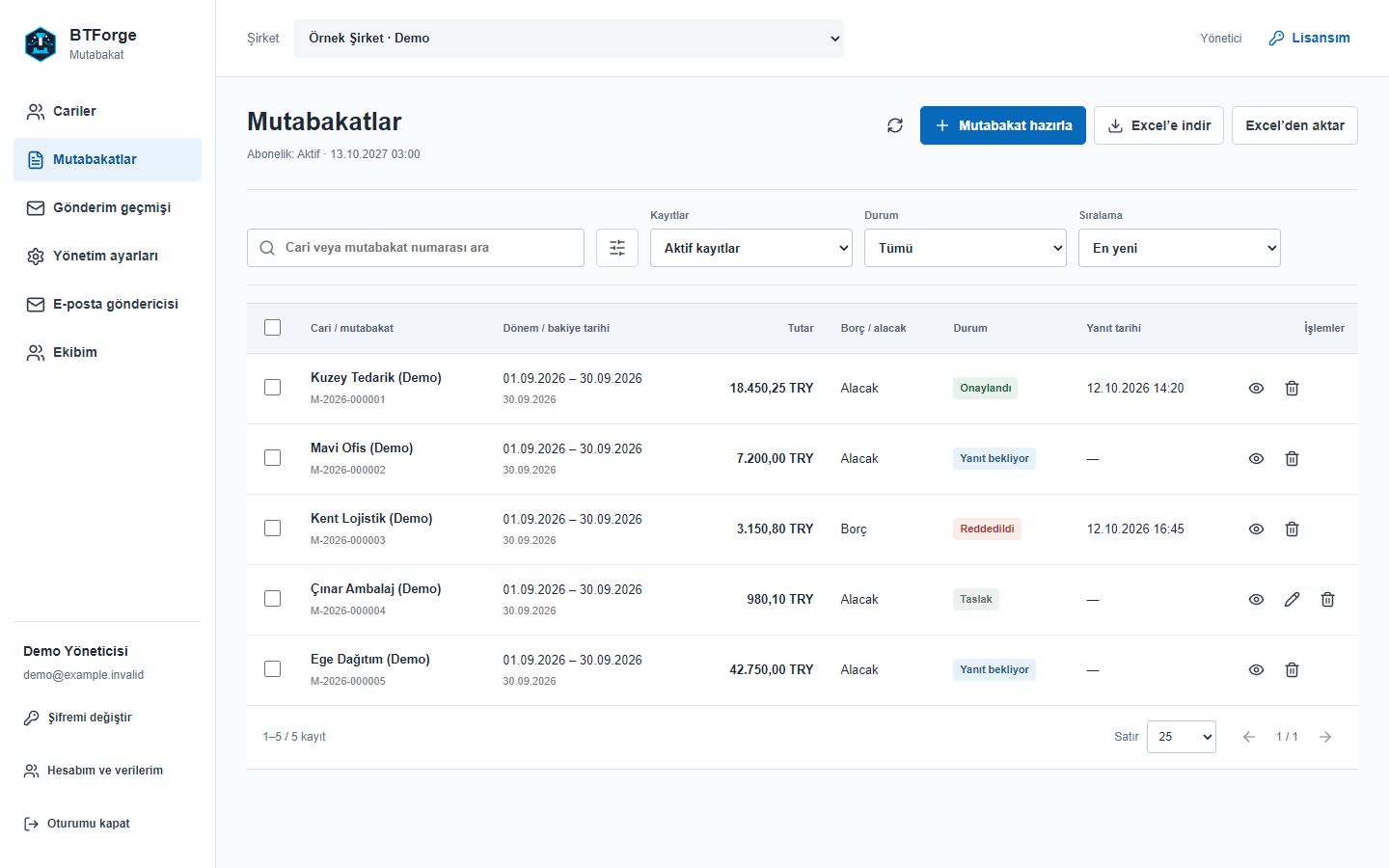This screenshot has width=1389, height=868.
Task: Focus the cari or mutabakat search field
Action: [x=416, y=248]
